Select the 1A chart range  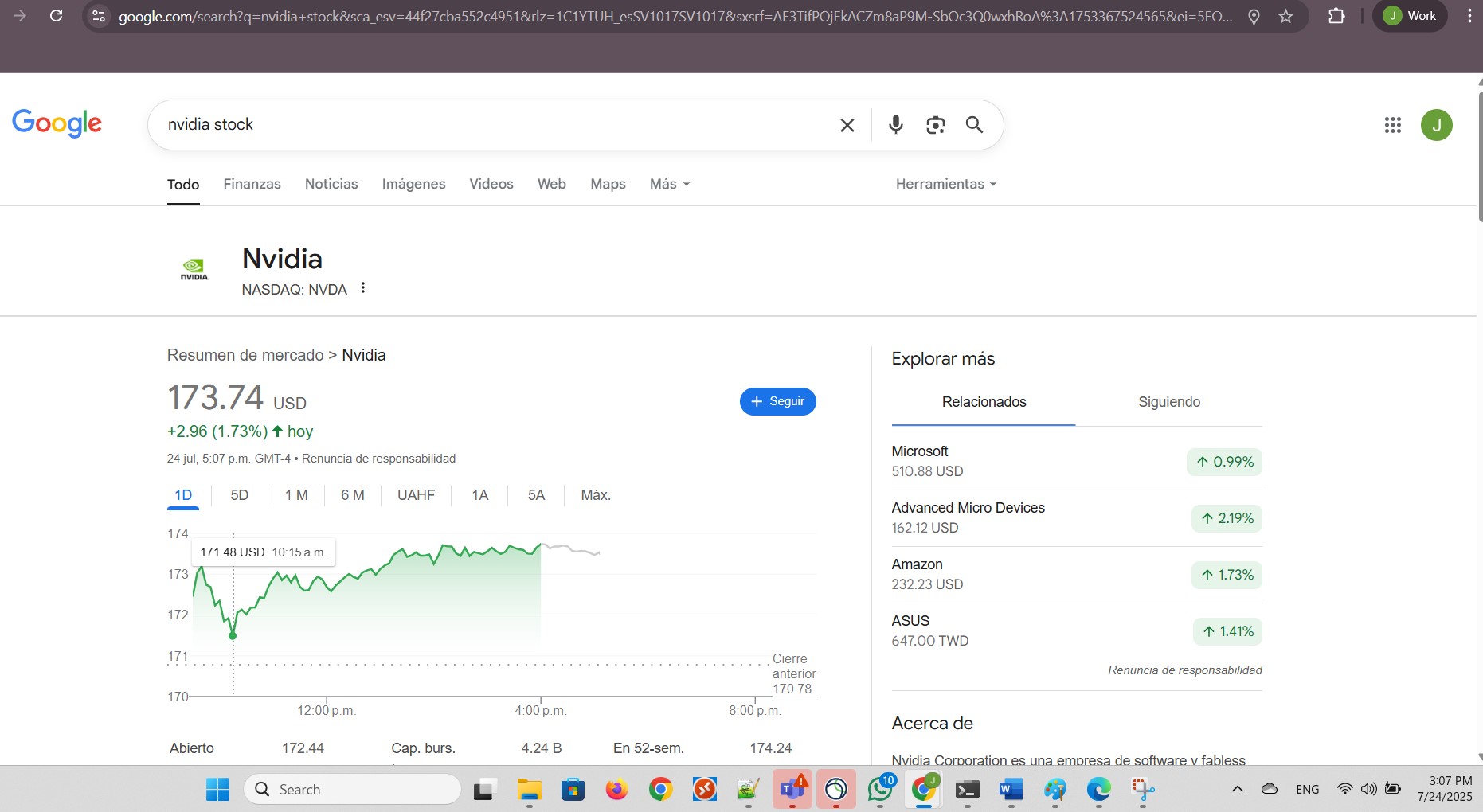(479, 495)
